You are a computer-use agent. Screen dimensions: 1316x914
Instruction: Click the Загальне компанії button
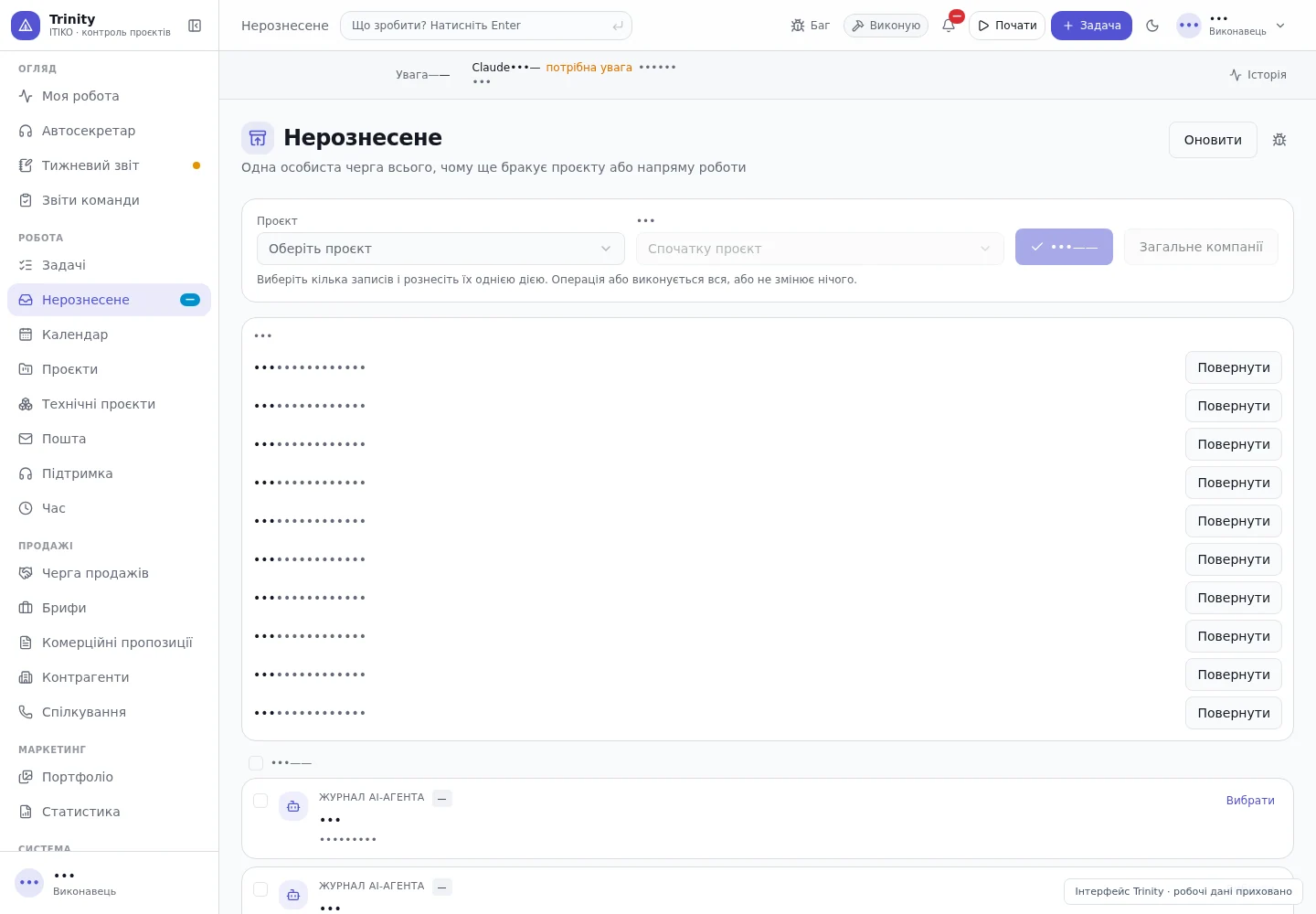tap(1201, 247)
